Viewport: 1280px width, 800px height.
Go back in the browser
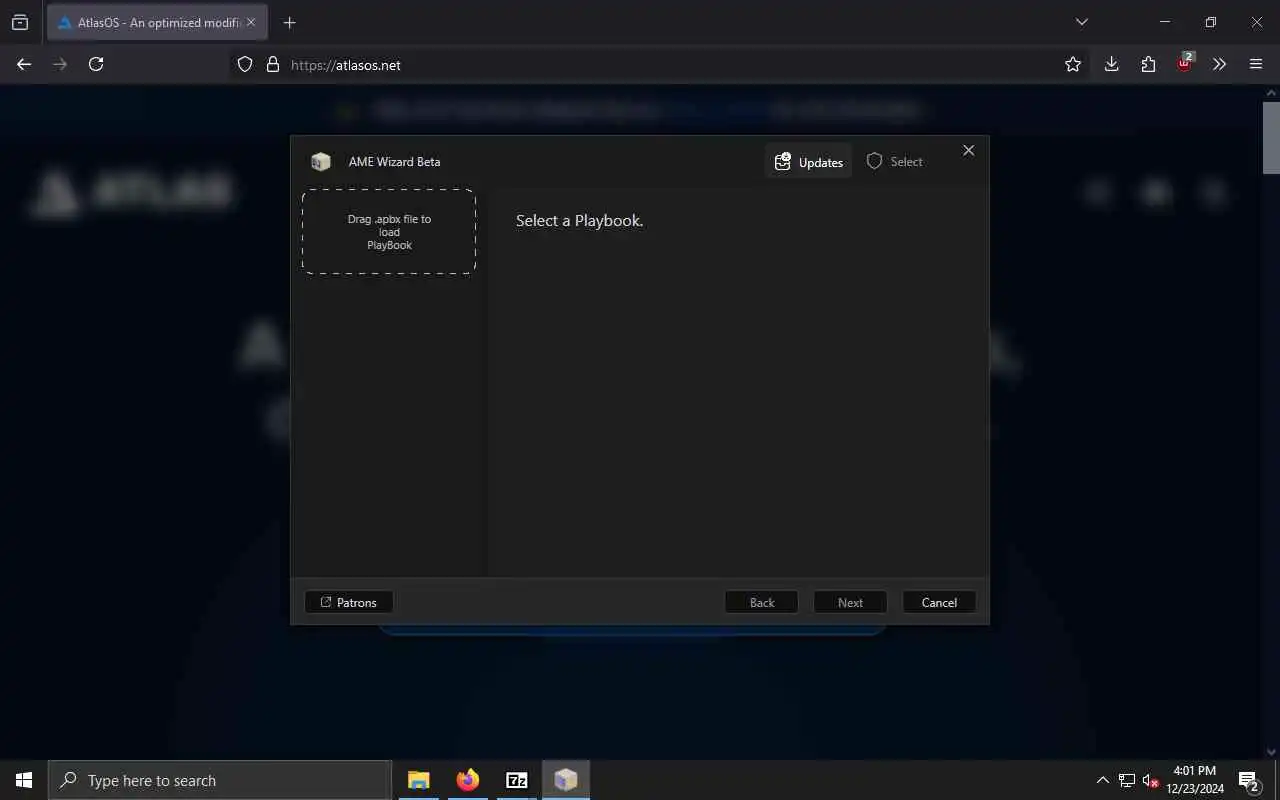pos(24,64)
